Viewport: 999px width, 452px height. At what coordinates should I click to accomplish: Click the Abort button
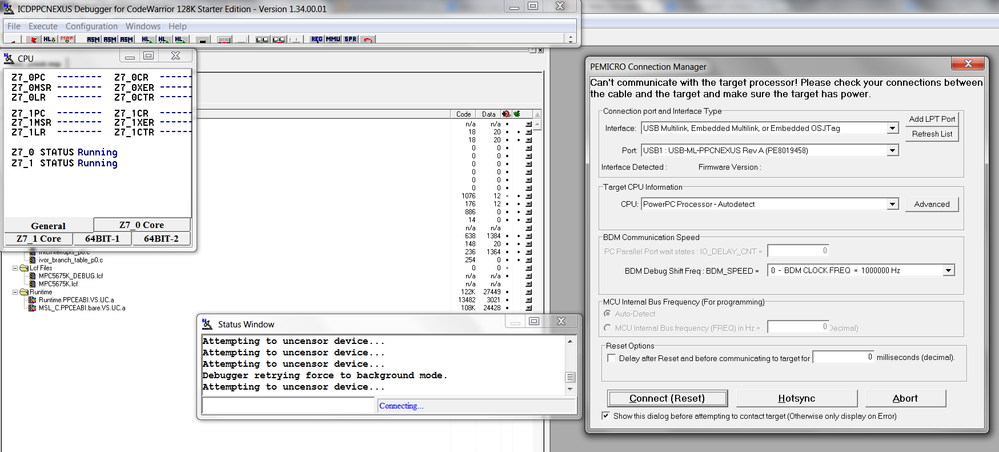(x=905, y=398)
